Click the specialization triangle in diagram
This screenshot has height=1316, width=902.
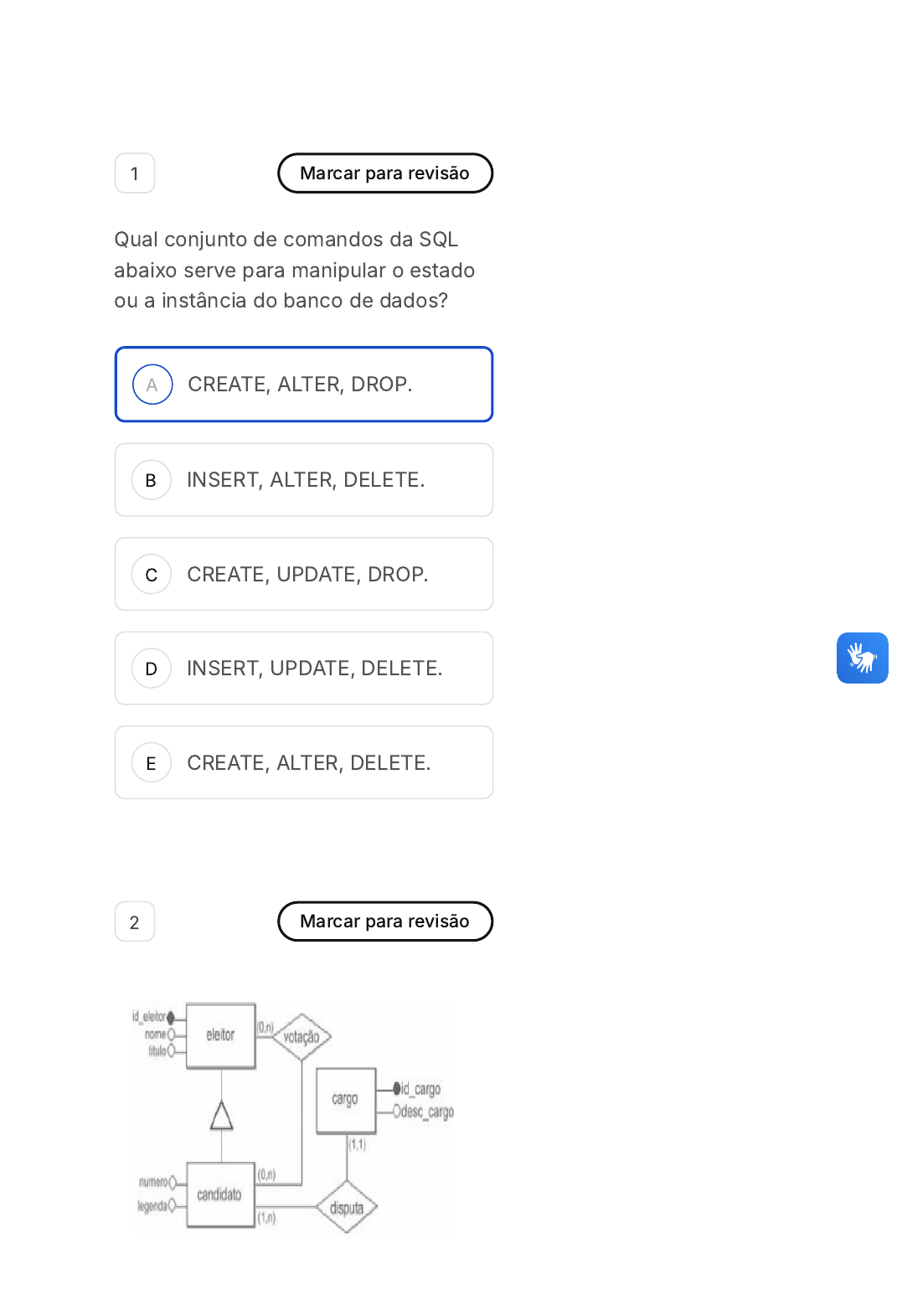(x=221, y=1116)
